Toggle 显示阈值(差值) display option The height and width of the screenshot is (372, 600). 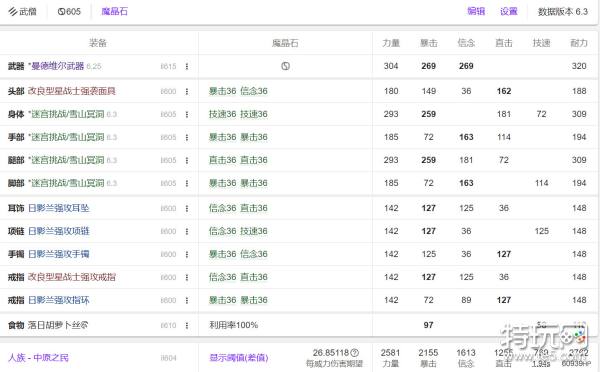coord(239,358)
